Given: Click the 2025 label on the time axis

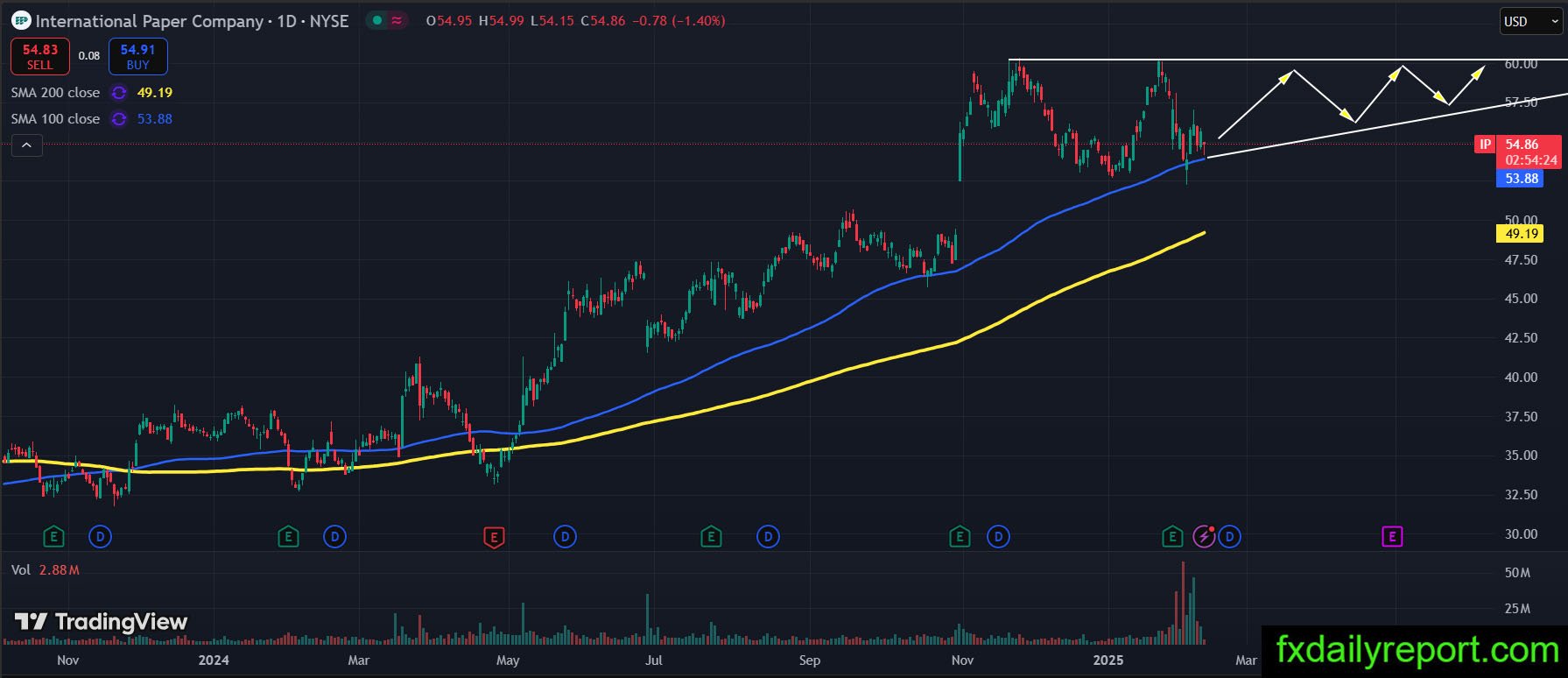Looking at the screenshot, I should pos(1108,660).
